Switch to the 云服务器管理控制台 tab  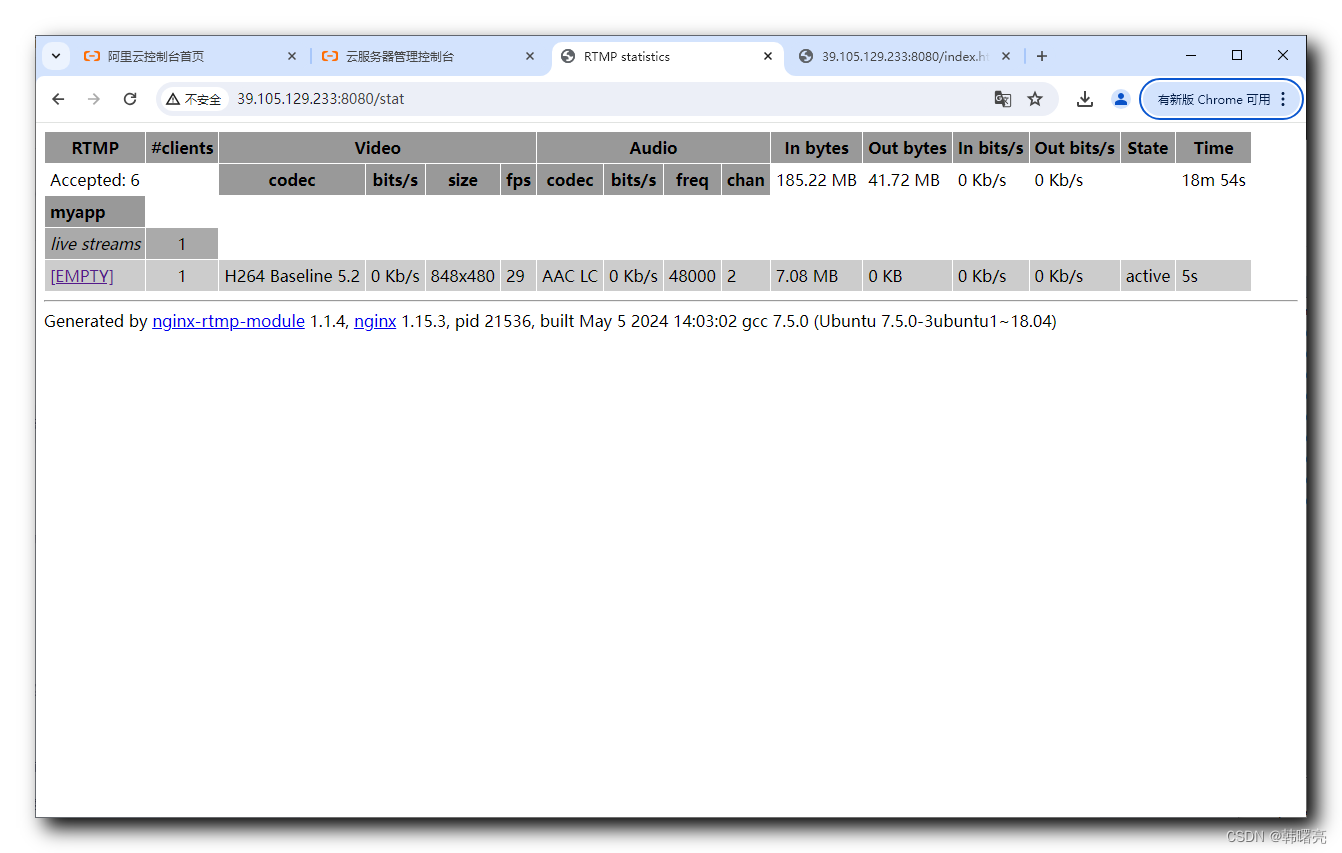(x=410, y=57)
